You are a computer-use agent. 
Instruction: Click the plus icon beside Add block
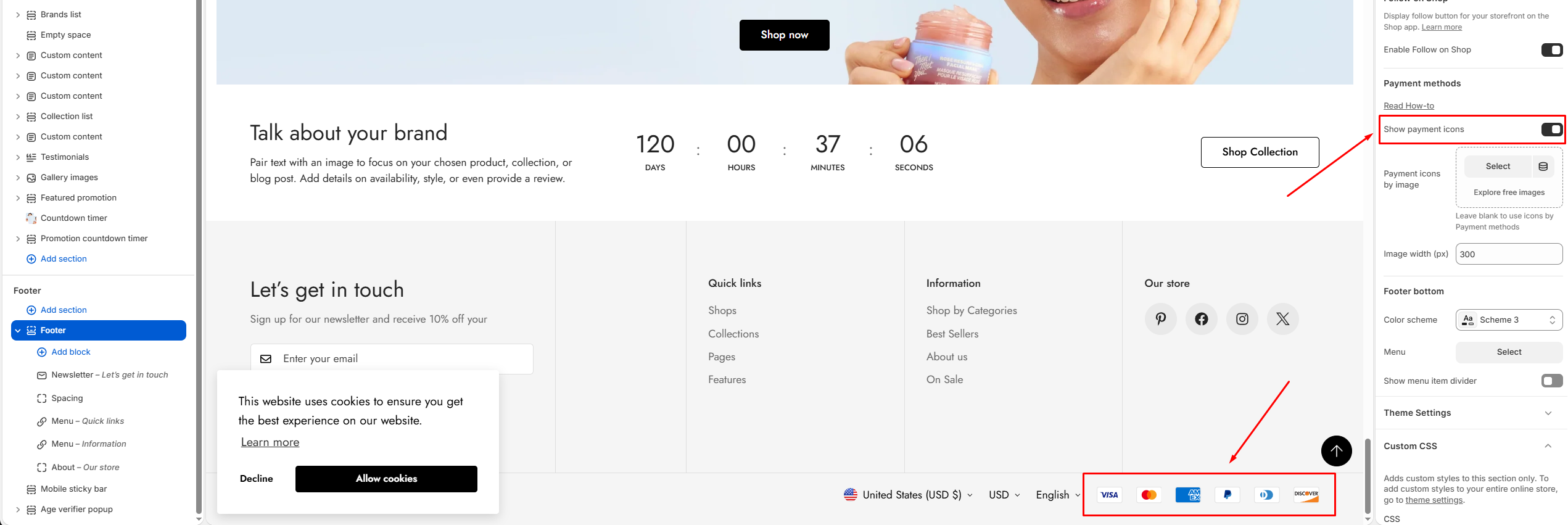click(x=42, y=352)
